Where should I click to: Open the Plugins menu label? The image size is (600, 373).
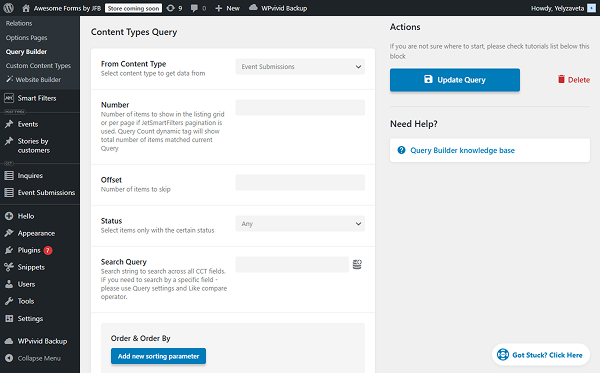[x=29, y=250]
